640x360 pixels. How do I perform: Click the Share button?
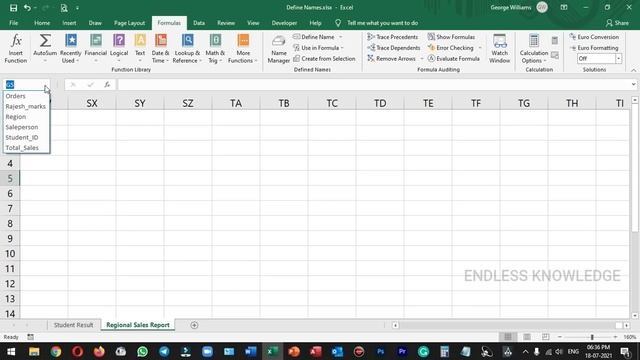[617, 23]
